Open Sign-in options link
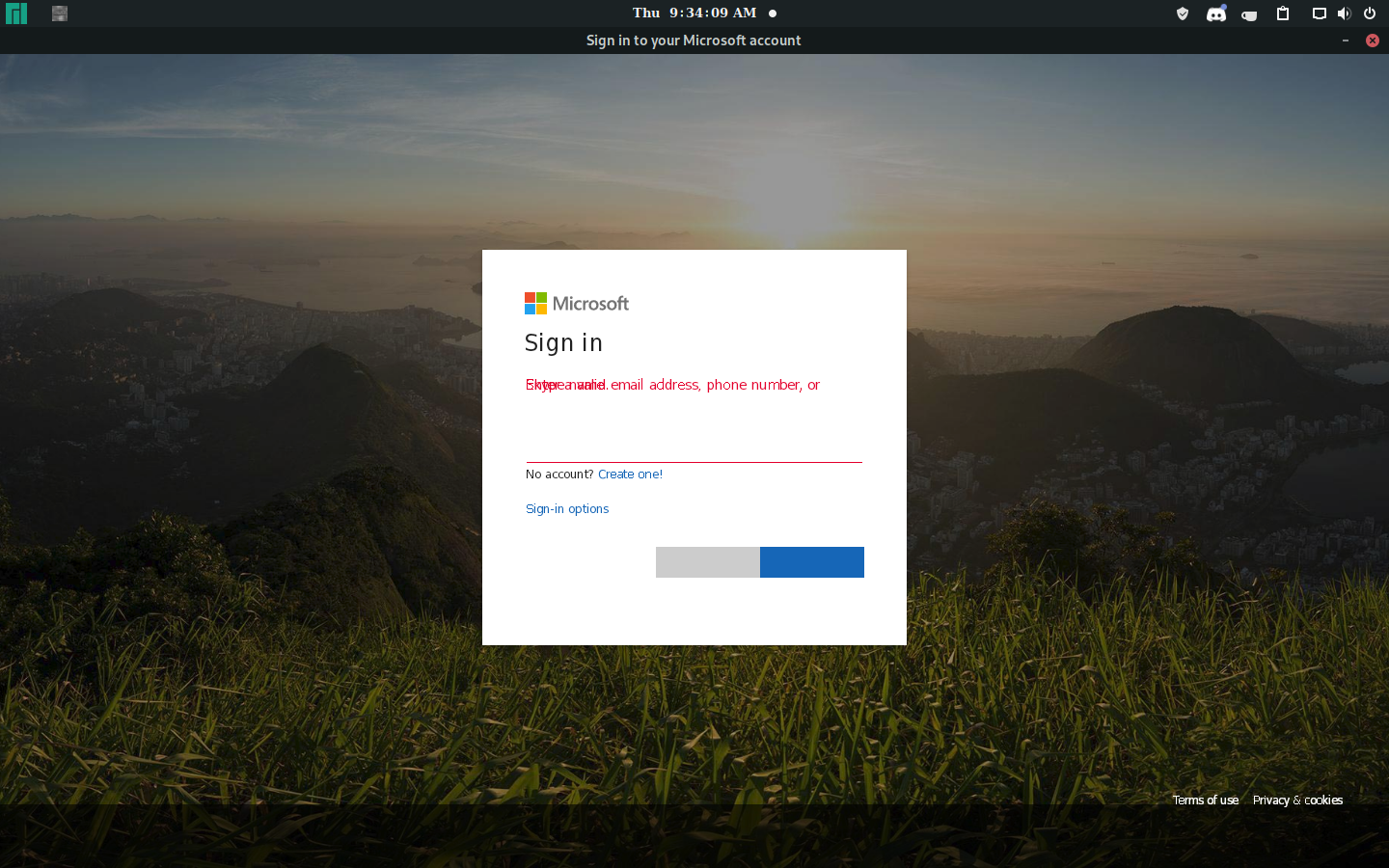 pos(567,508)
